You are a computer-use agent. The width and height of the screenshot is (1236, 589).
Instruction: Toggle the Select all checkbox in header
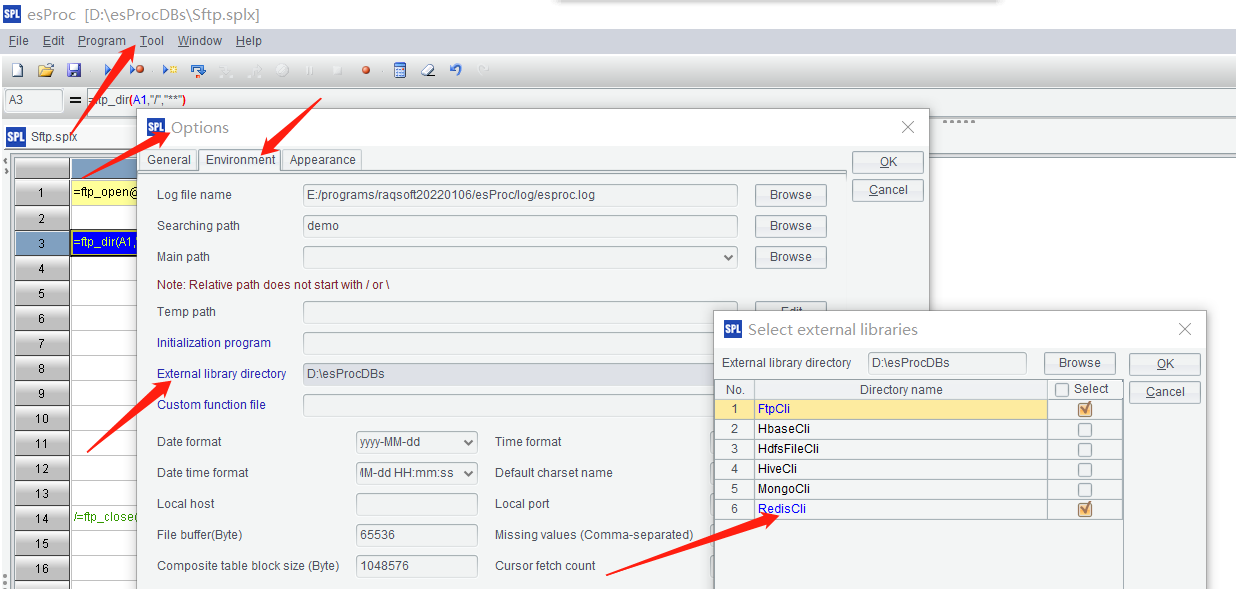tap(1062, 389)
